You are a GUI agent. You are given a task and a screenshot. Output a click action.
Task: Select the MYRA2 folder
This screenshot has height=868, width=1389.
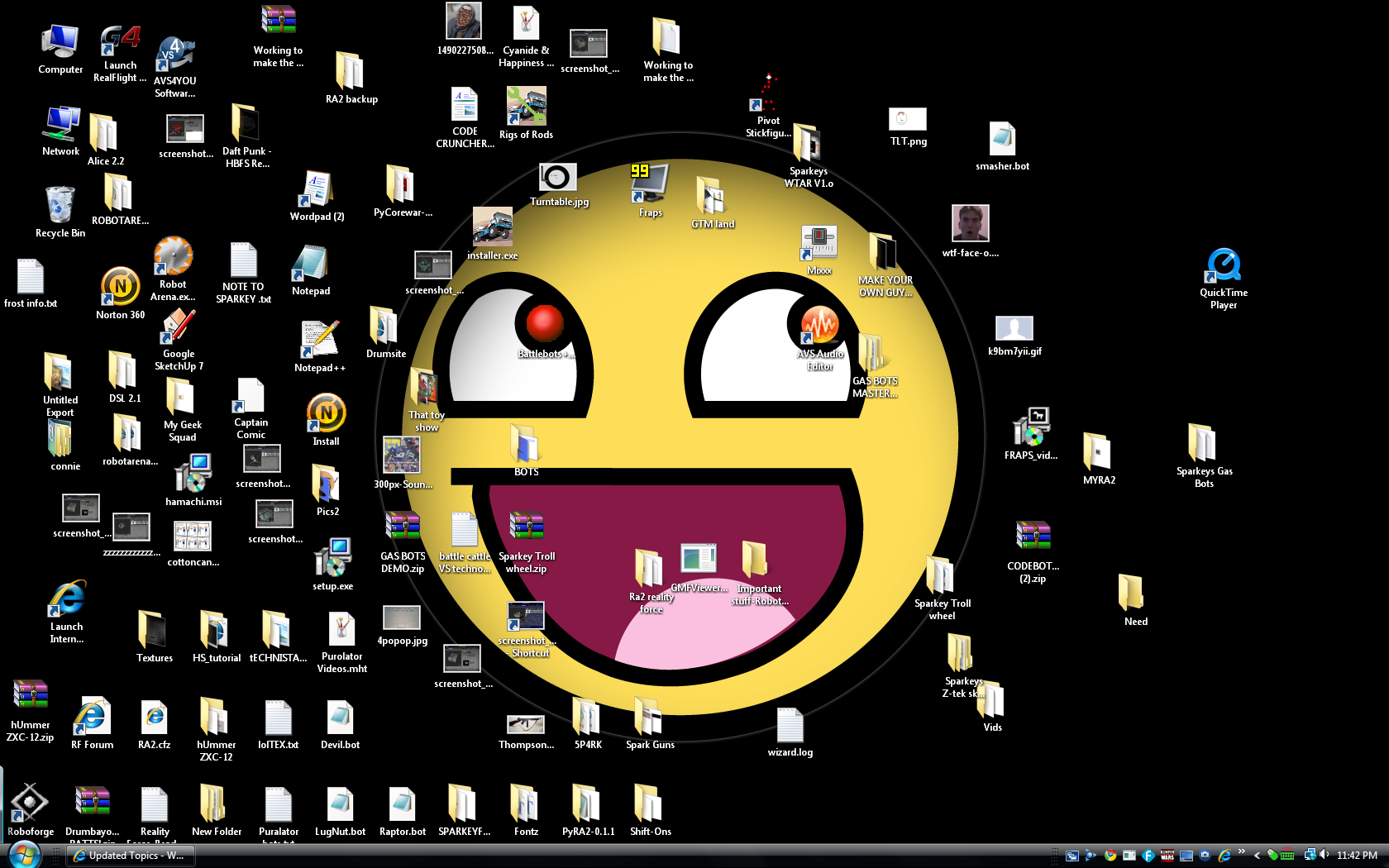1099,458
